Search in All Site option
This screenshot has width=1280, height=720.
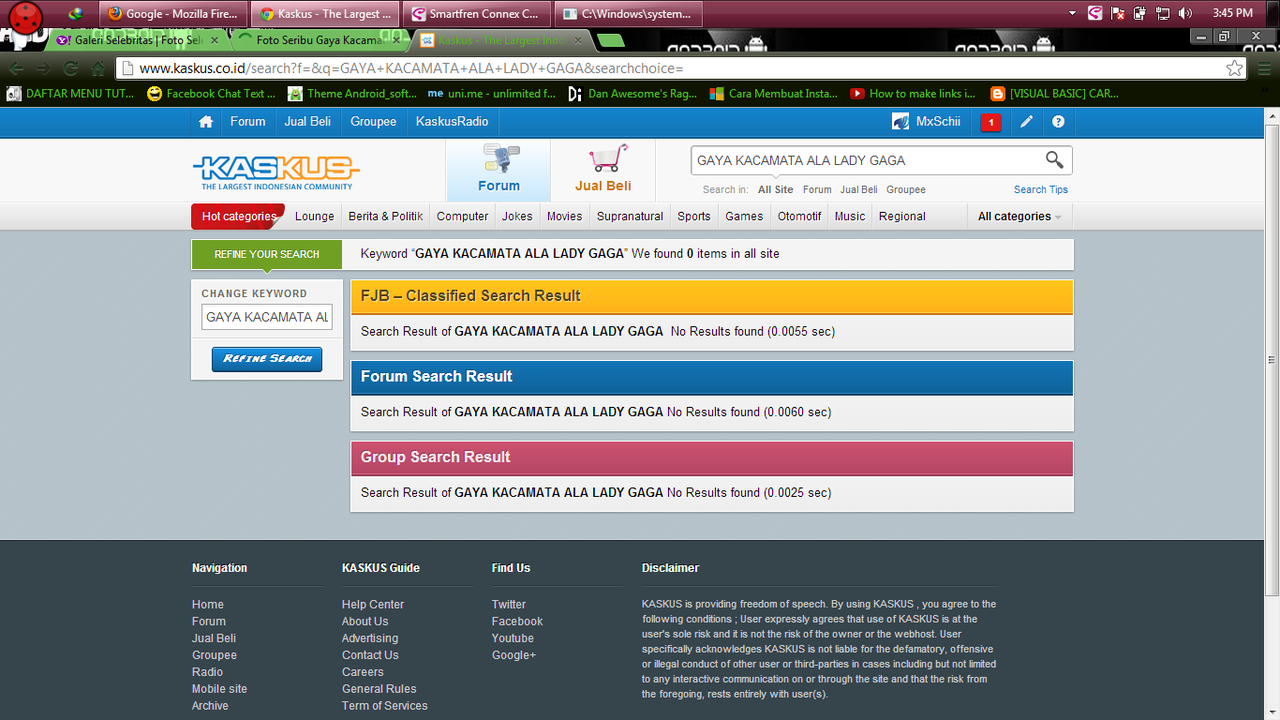(776, 189)
